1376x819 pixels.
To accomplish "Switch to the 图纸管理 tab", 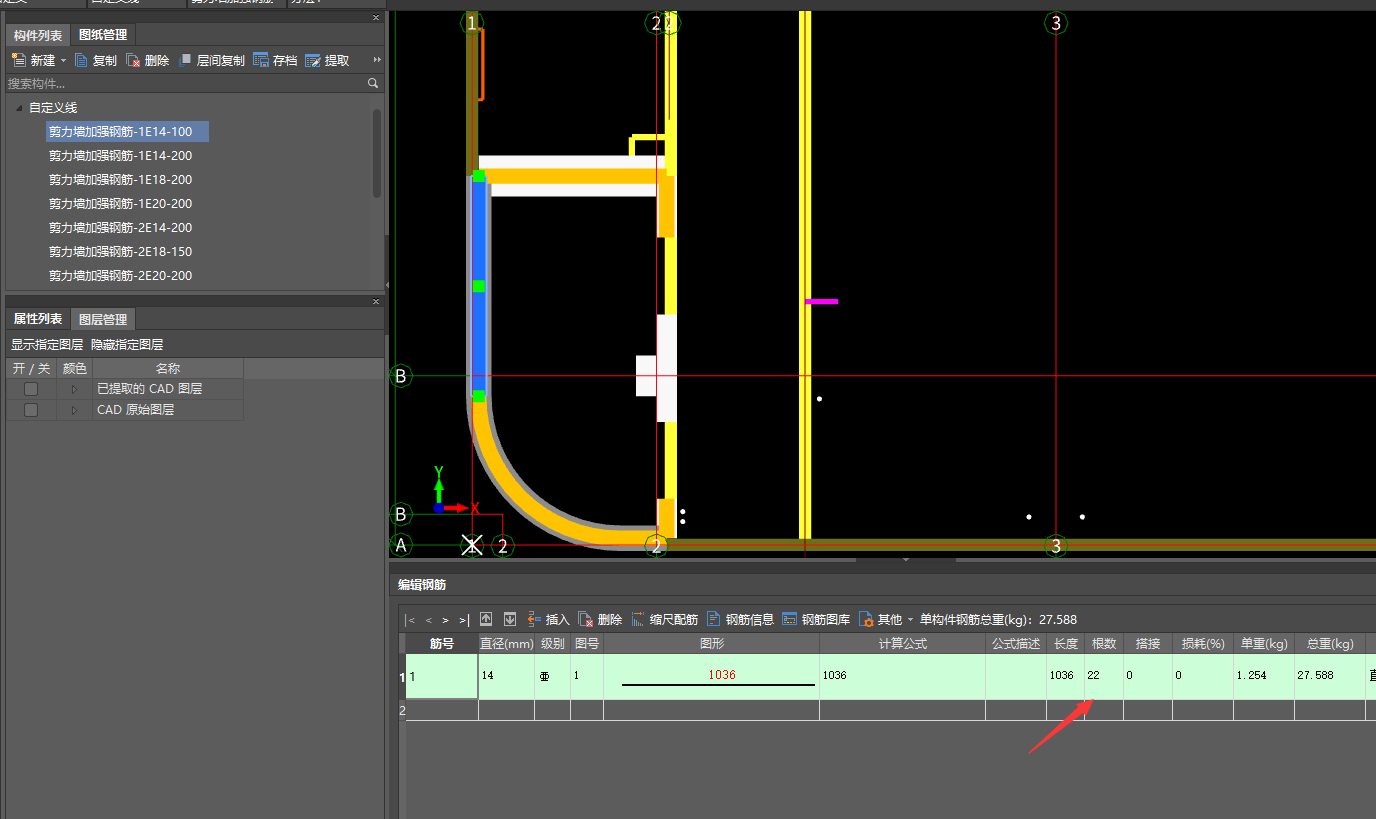I will [x=103, y=36].
